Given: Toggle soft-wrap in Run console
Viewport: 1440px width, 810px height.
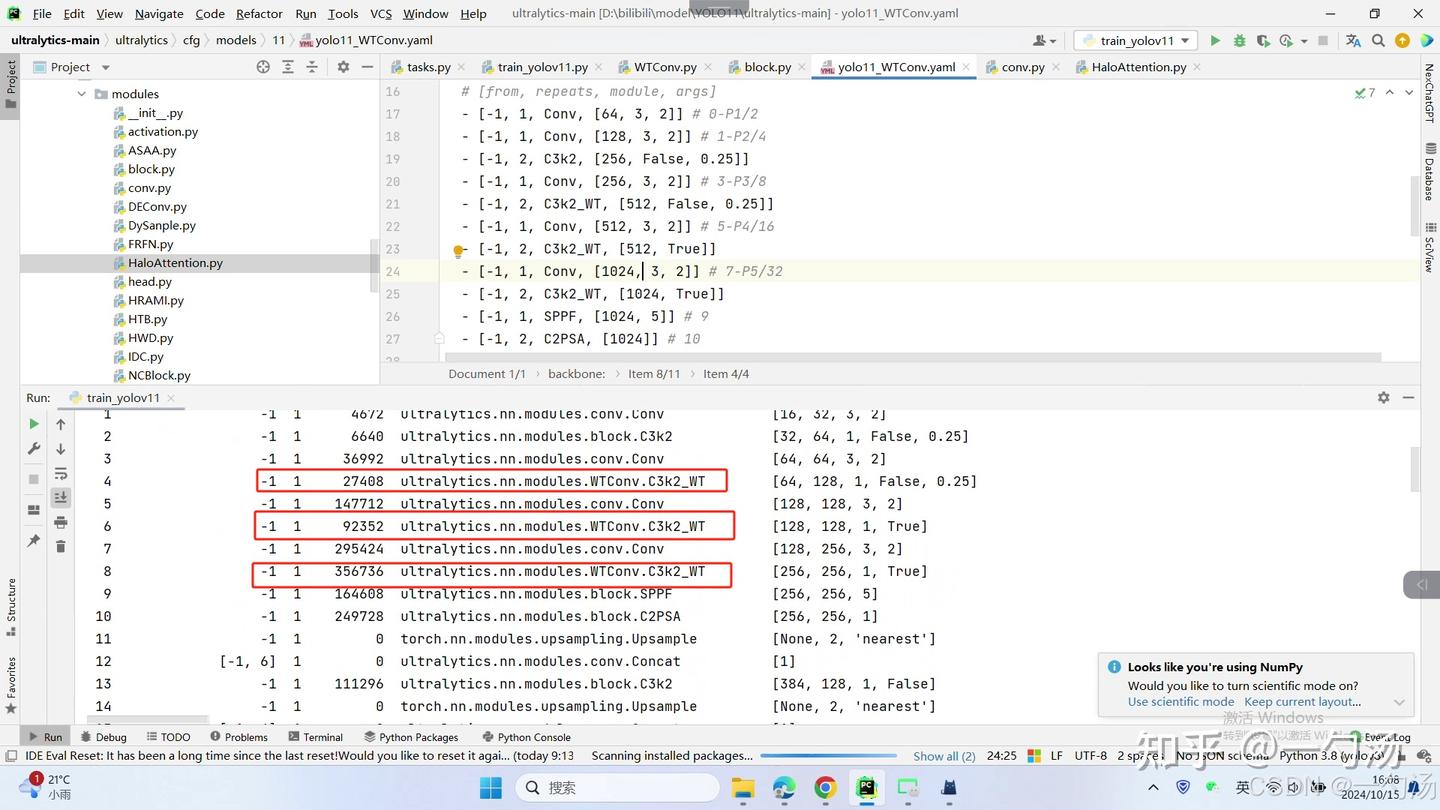Looking at the screenshot, I should pyautogui.click(x=61, y=473).
